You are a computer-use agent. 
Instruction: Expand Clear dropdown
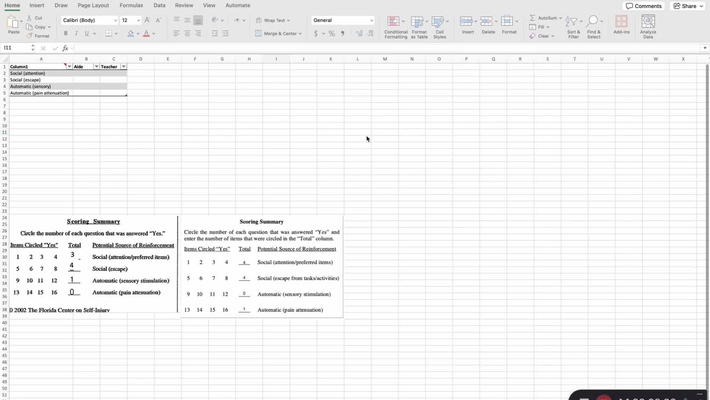[x=552, y=36]
